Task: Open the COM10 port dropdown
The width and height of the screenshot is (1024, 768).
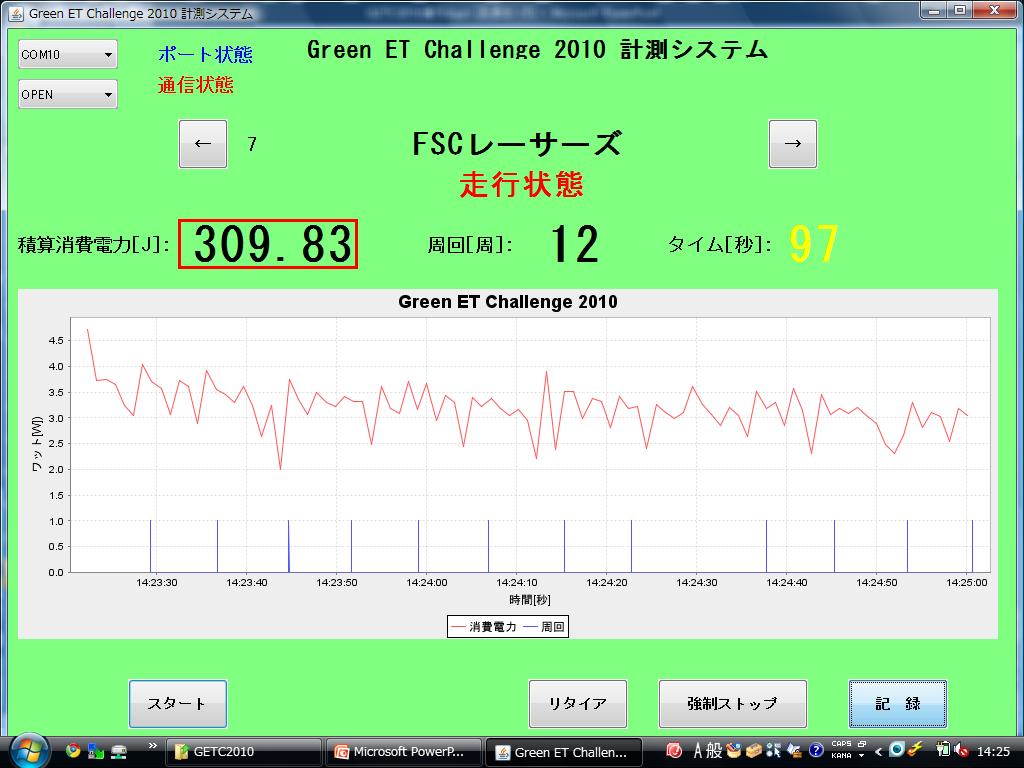Action: [x=67, y=55]
